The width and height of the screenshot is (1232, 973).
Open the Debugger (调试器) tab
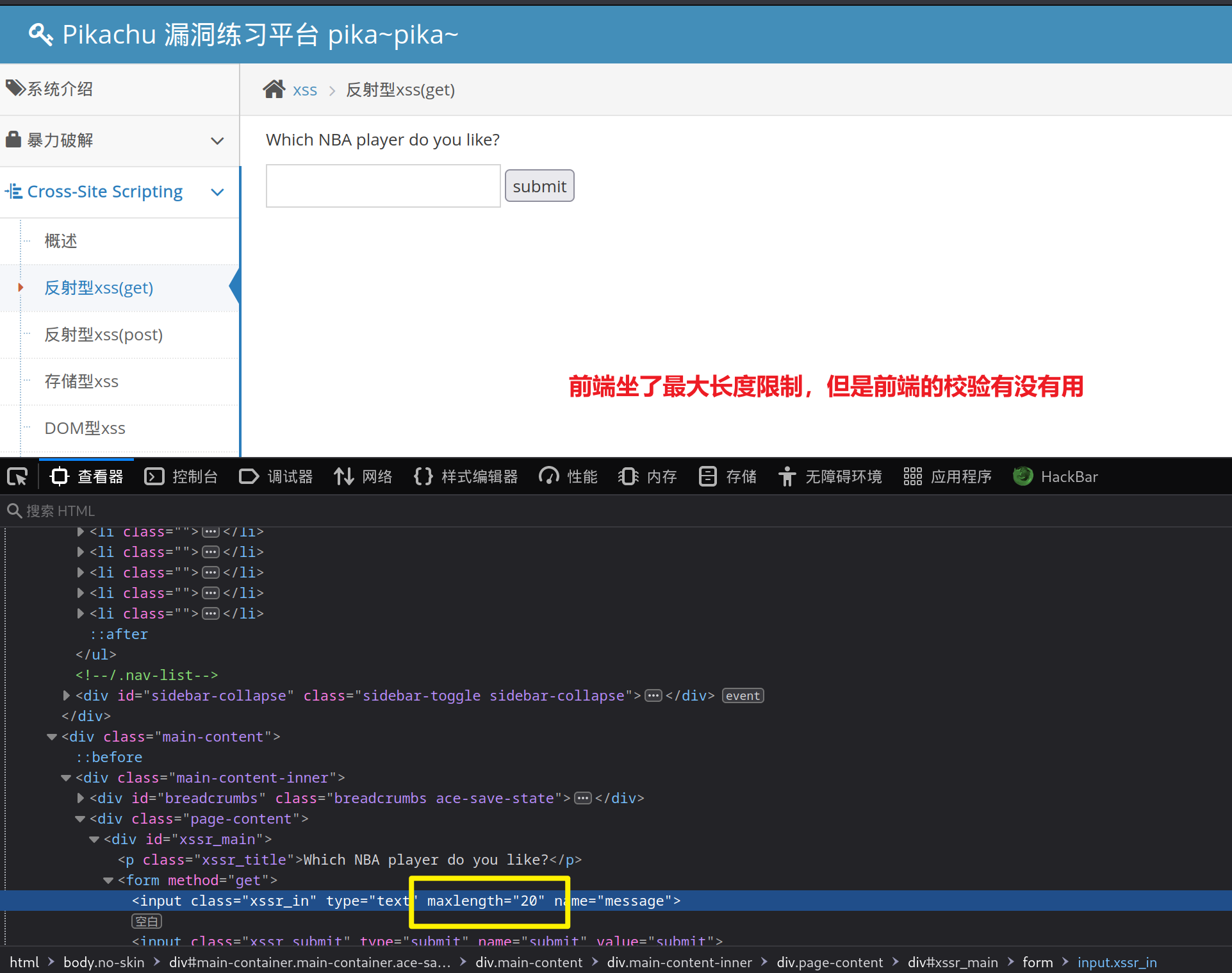point(276,477)
